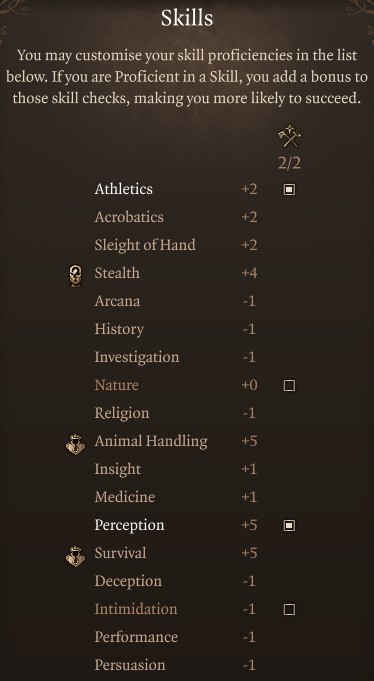Check the Nature proficiency checkbox
Screen dimensions: 374x681
289,385
